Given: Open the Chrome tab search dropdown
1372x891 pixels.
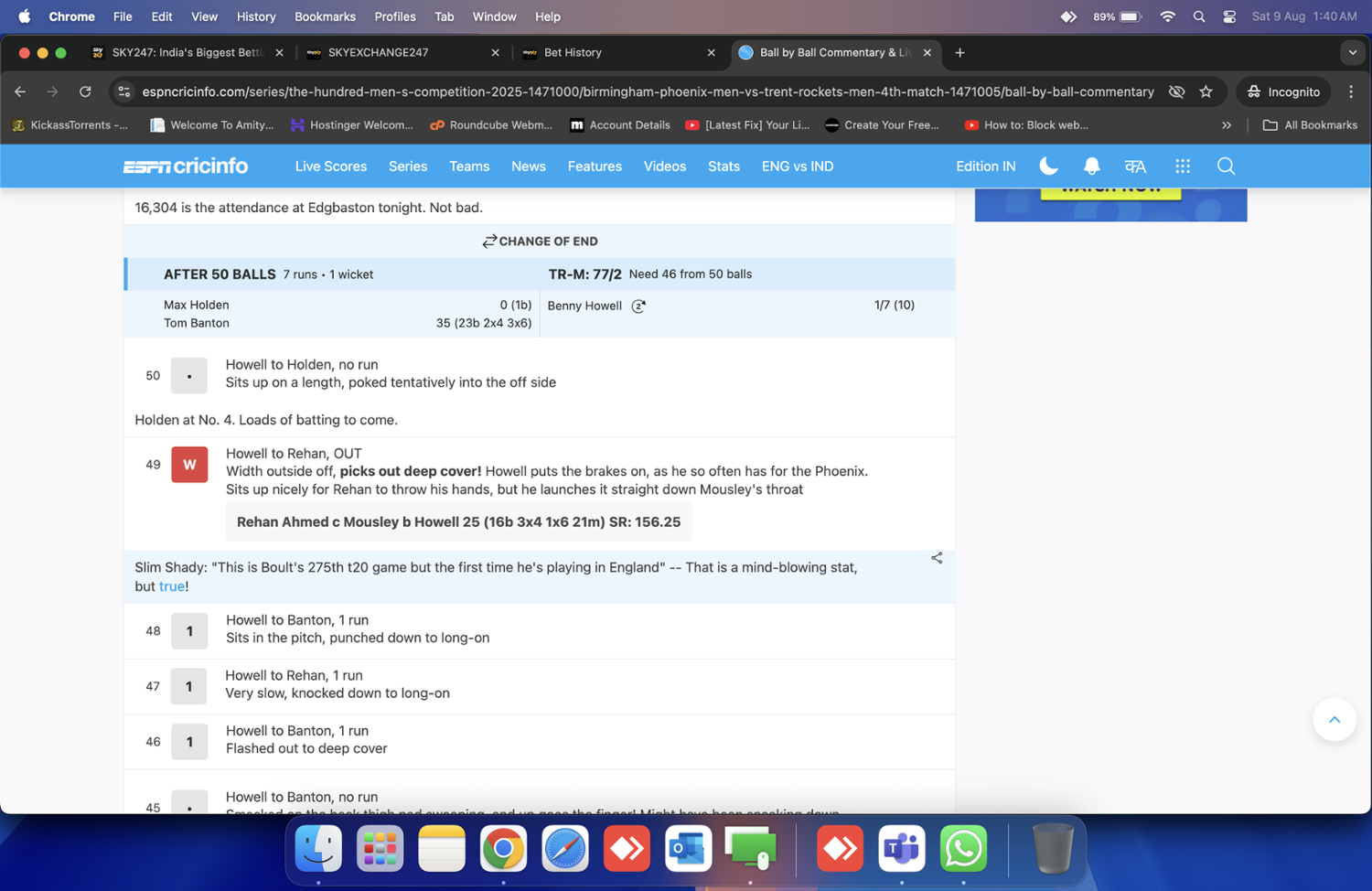Looking at the screenshot, I should (x=1352, y=53).
